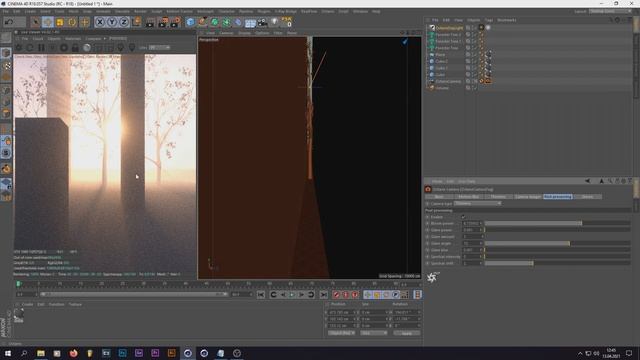Click the Floor environment toolbar icon
640x360 pixels.
(x=250, y=22)
